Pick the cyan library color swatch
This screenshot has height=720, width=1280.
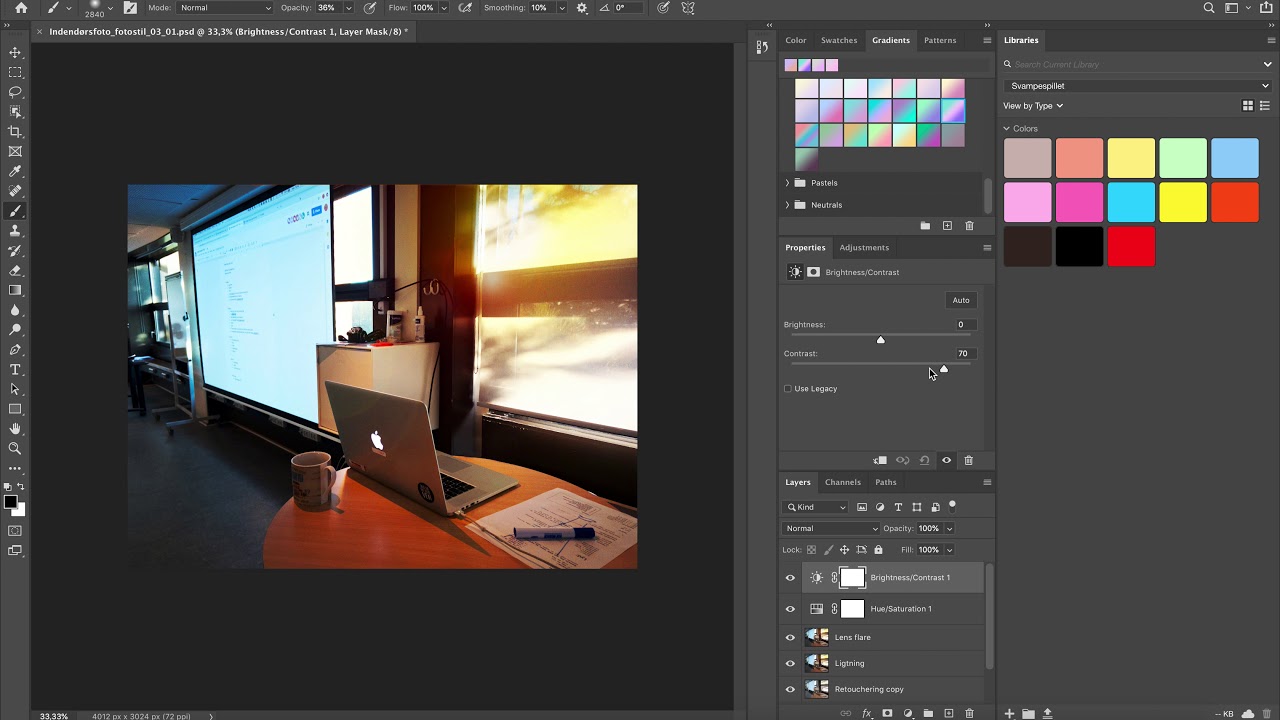(x=1131, y=203)
